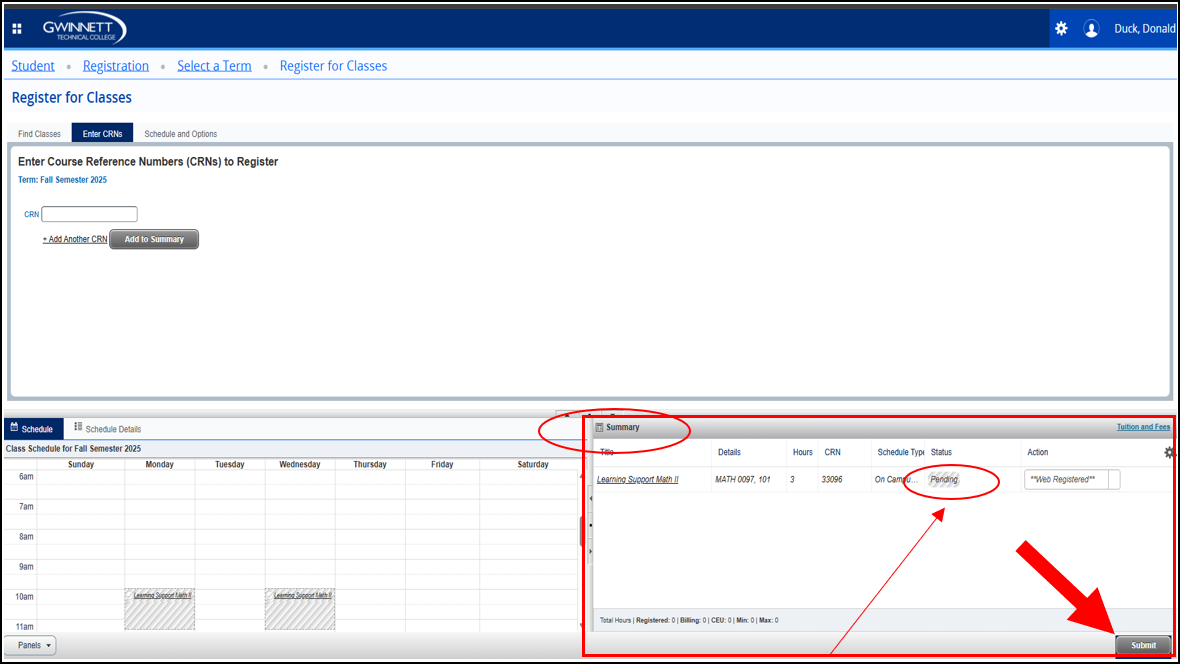Click the Add Another CRN link

click(74, 240)
